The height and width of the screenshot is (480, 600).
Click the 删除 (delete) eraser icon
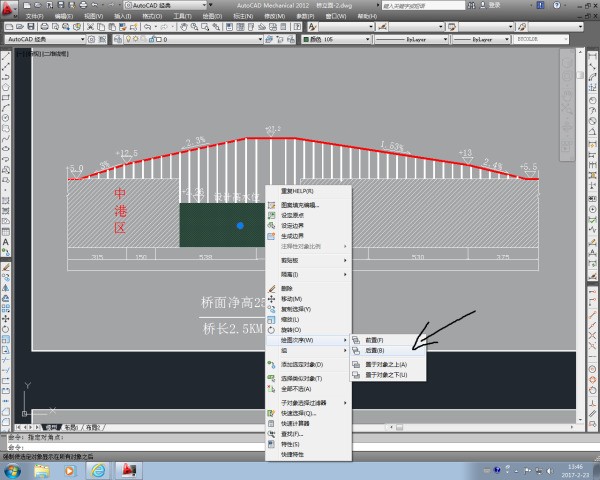coord(271,288)
